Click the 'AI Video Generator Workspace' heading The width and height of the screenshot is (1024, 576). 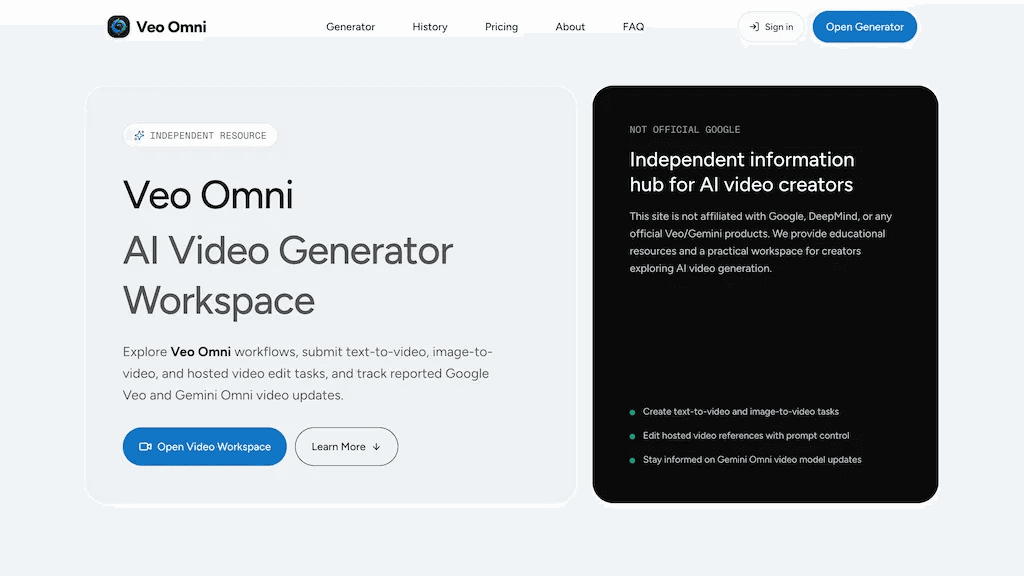pyautogui.click(x=288, y=276)
